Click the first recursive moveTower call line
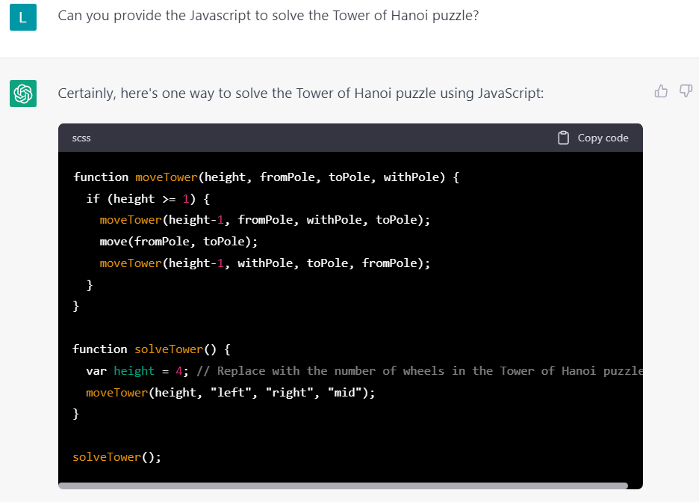This screenshot has width=700, height=502. pyautogui.click(x=264, y=220)
